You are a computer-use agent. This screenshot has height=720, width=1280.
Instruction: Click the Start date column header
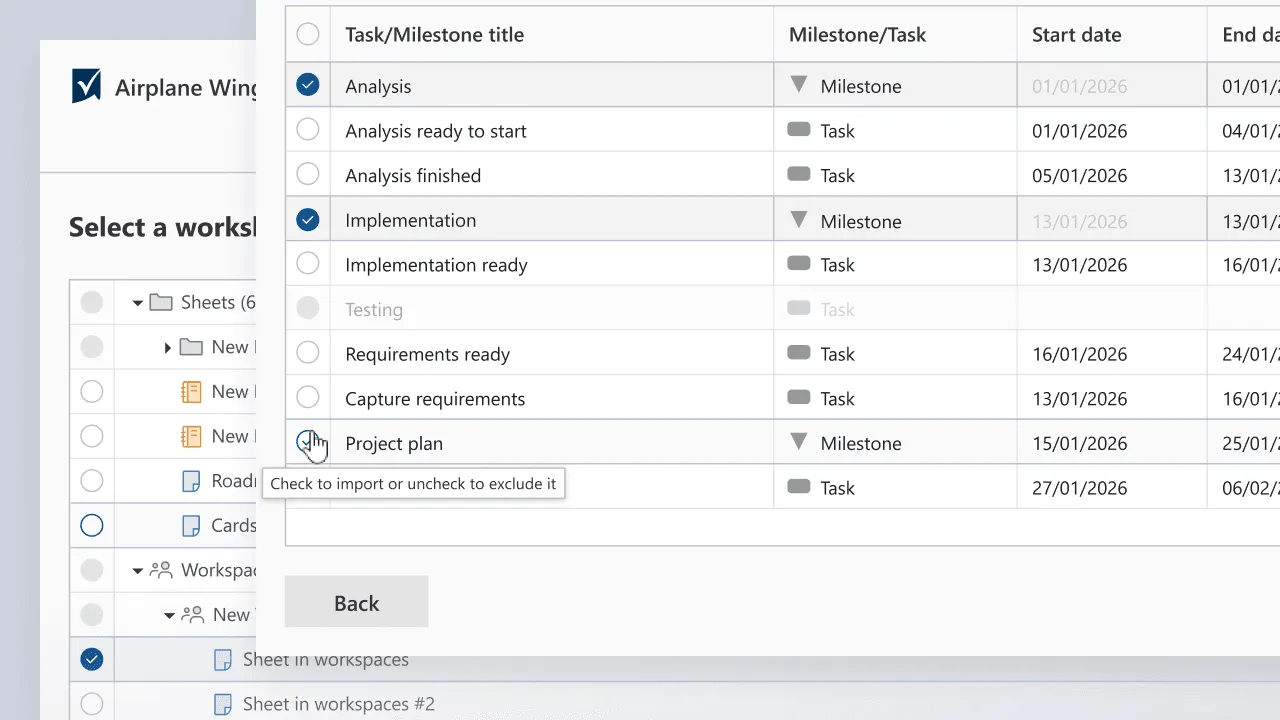tap(1076, 35)
